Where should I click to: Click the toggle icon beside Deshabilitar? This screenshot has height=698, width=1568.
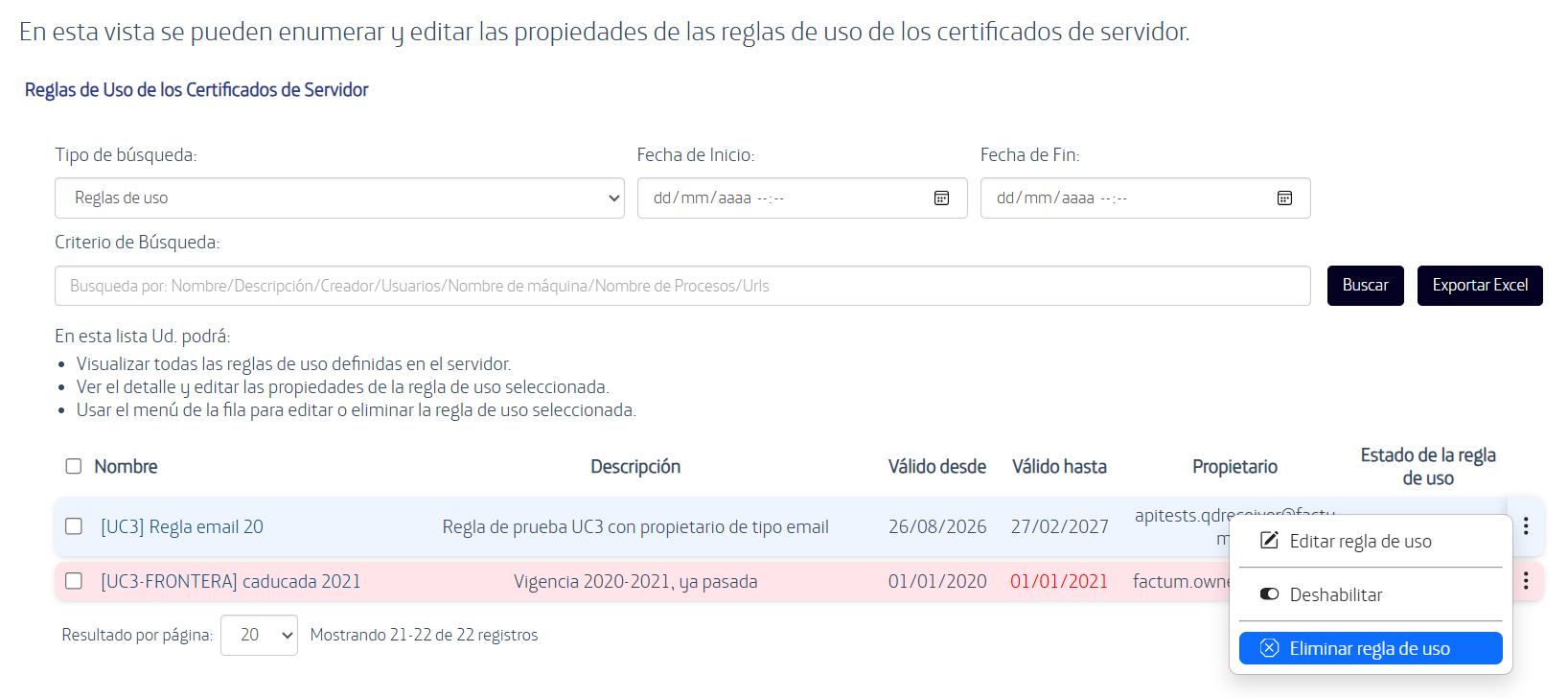click(x=1269, y=594)
